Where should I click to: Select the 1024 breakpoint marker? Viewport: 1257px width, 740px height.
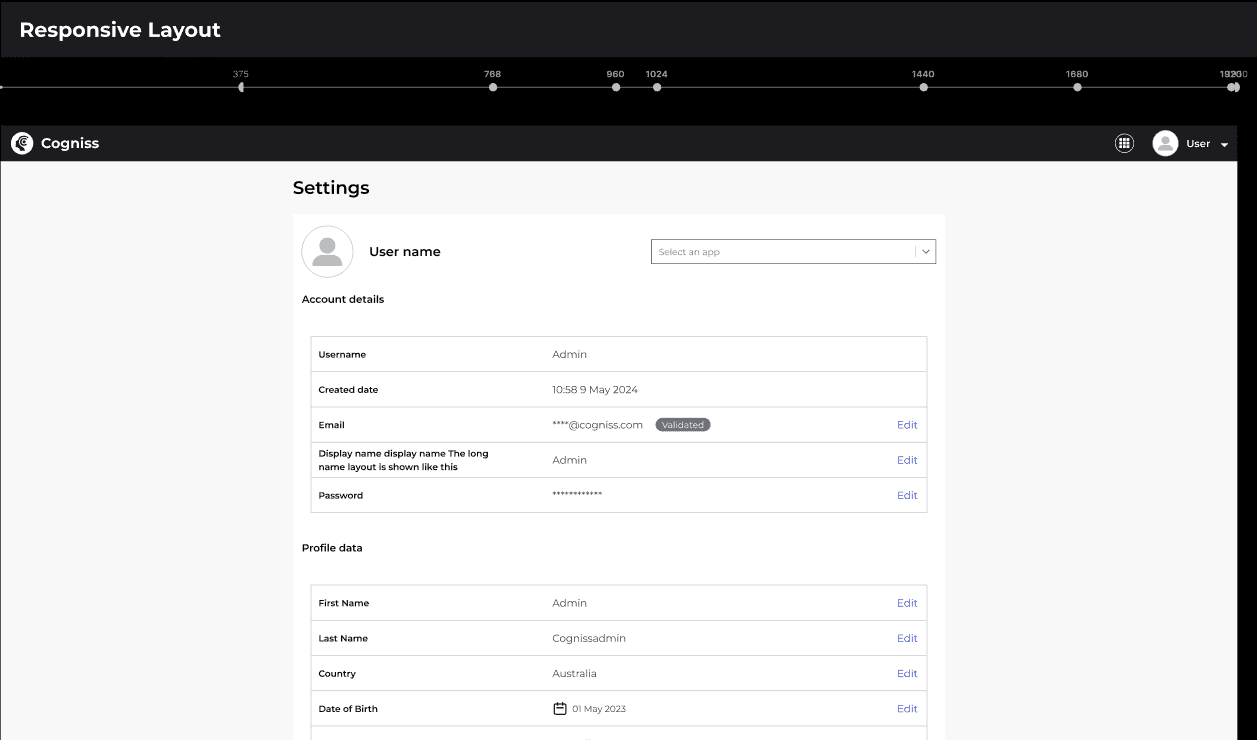click(657, 87)
